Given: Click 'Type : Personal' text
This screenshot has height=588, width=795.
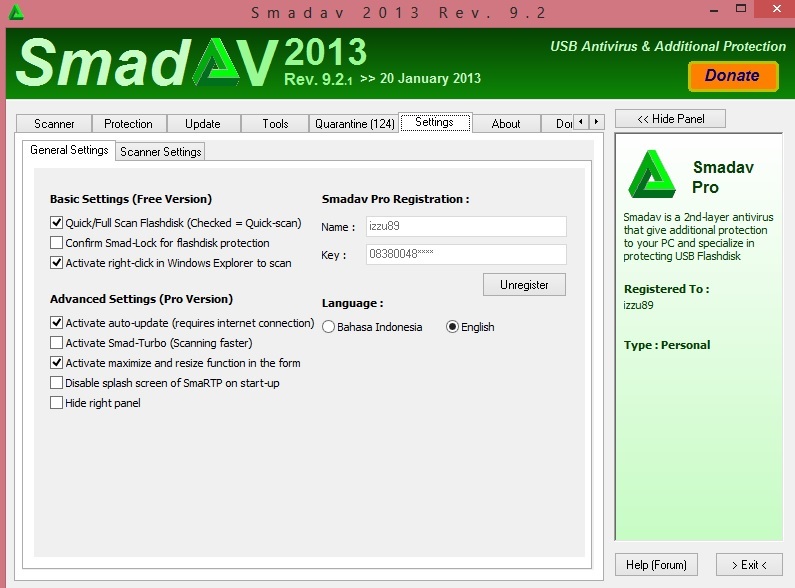Looking at the screenshot, I should pyautogui.click(x=667, y=345).
